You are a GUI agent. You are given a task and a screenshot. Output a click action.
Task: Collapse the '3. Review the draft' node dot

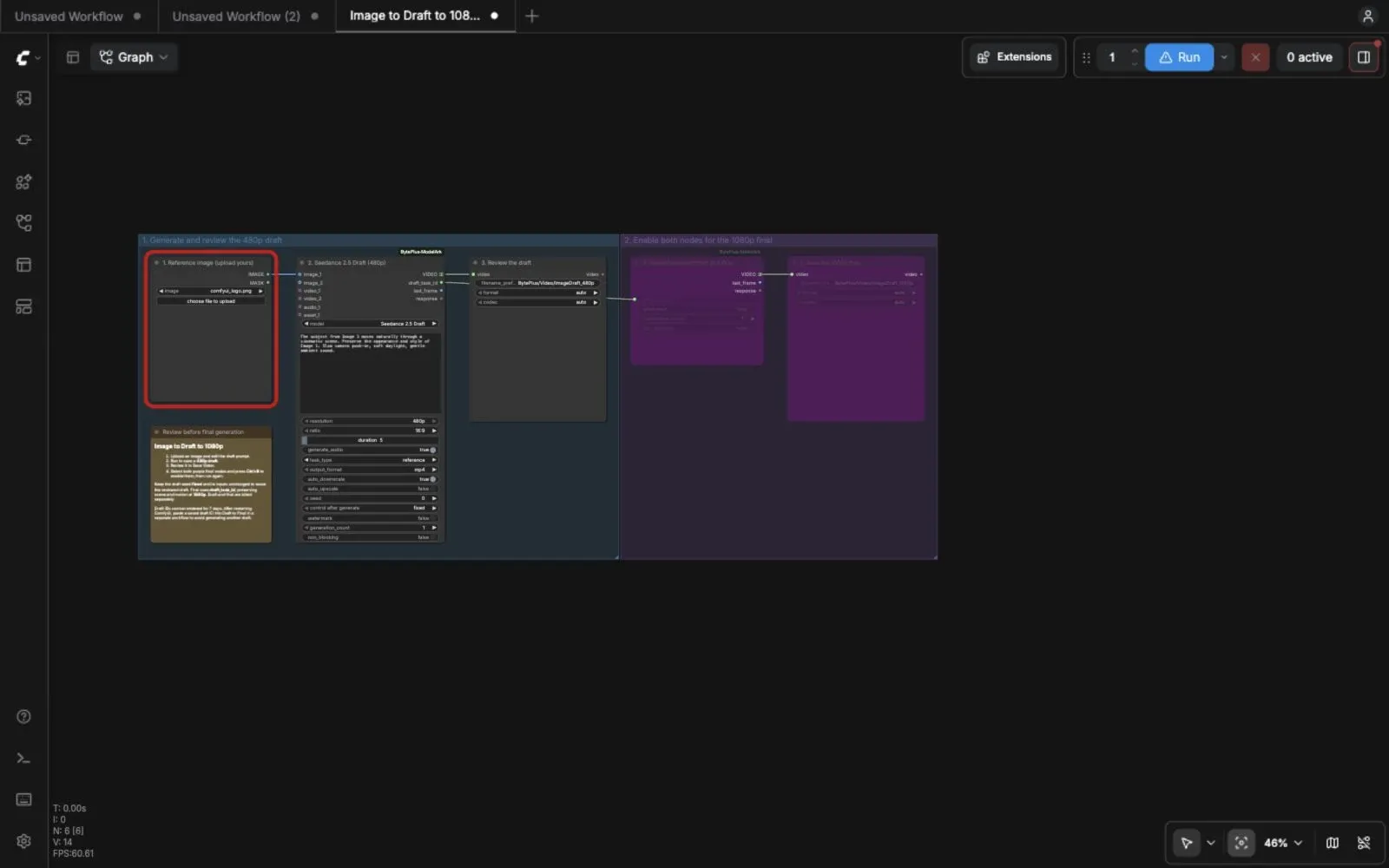[476, 262]
